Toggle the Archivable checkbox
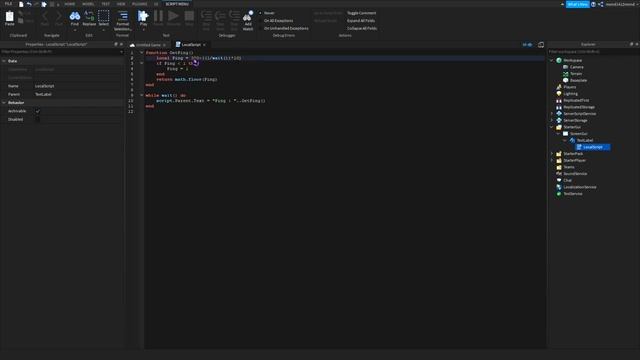 click(38, 111)
